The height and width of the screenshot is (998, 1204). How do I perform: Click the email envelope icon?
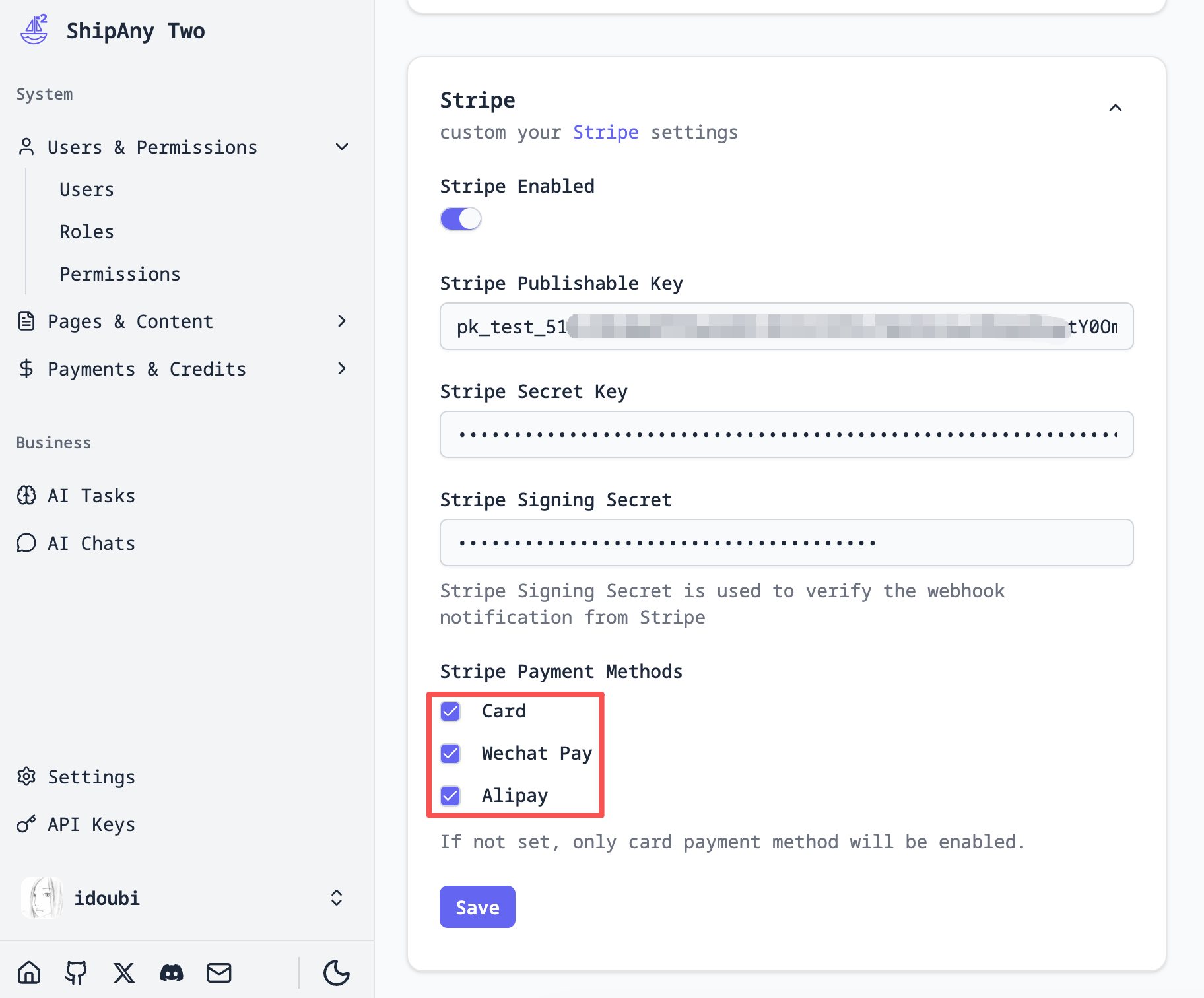click(219, 972)
